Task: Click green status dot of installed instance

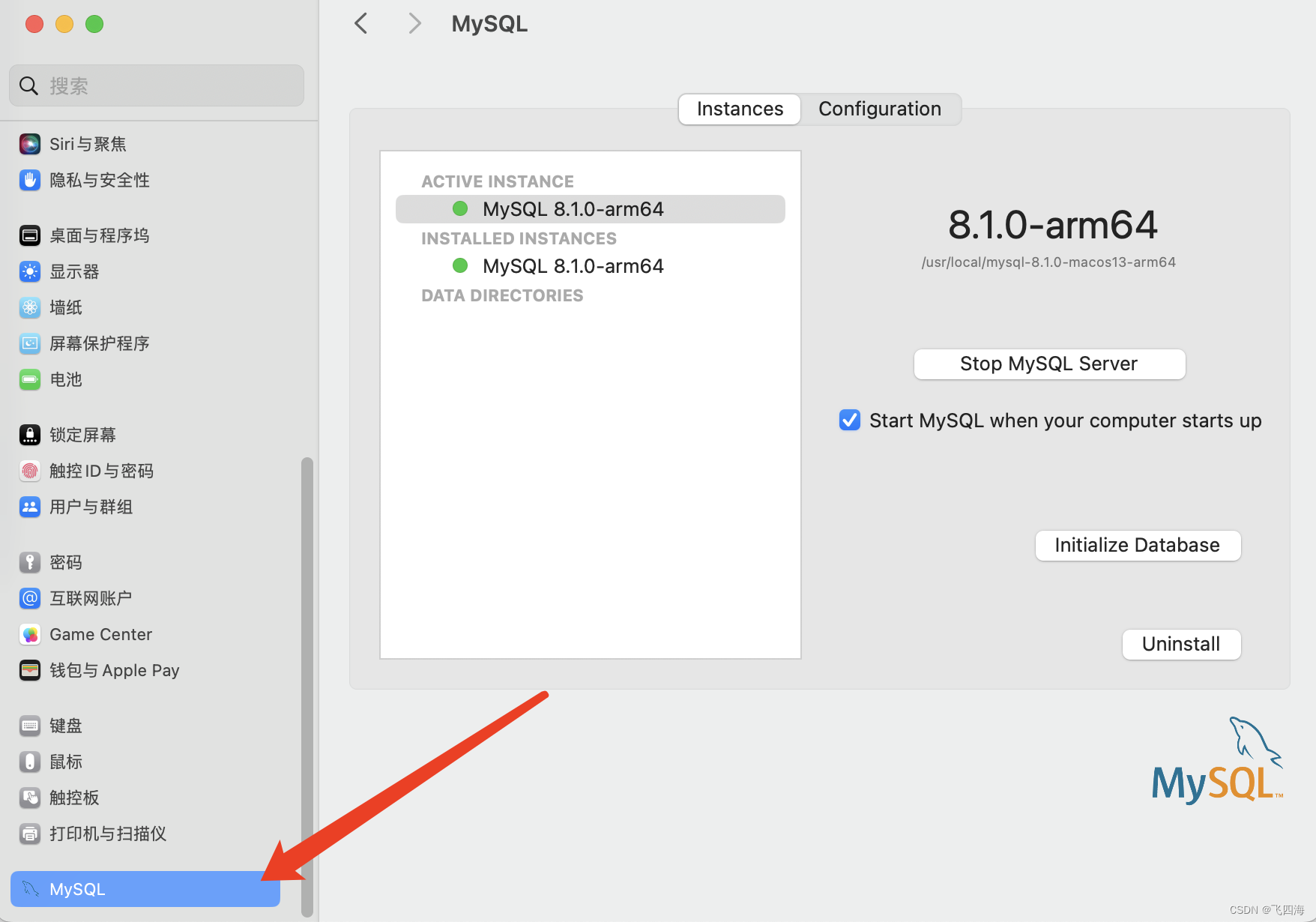Action: pyautogui.click(x=460, y=265)
